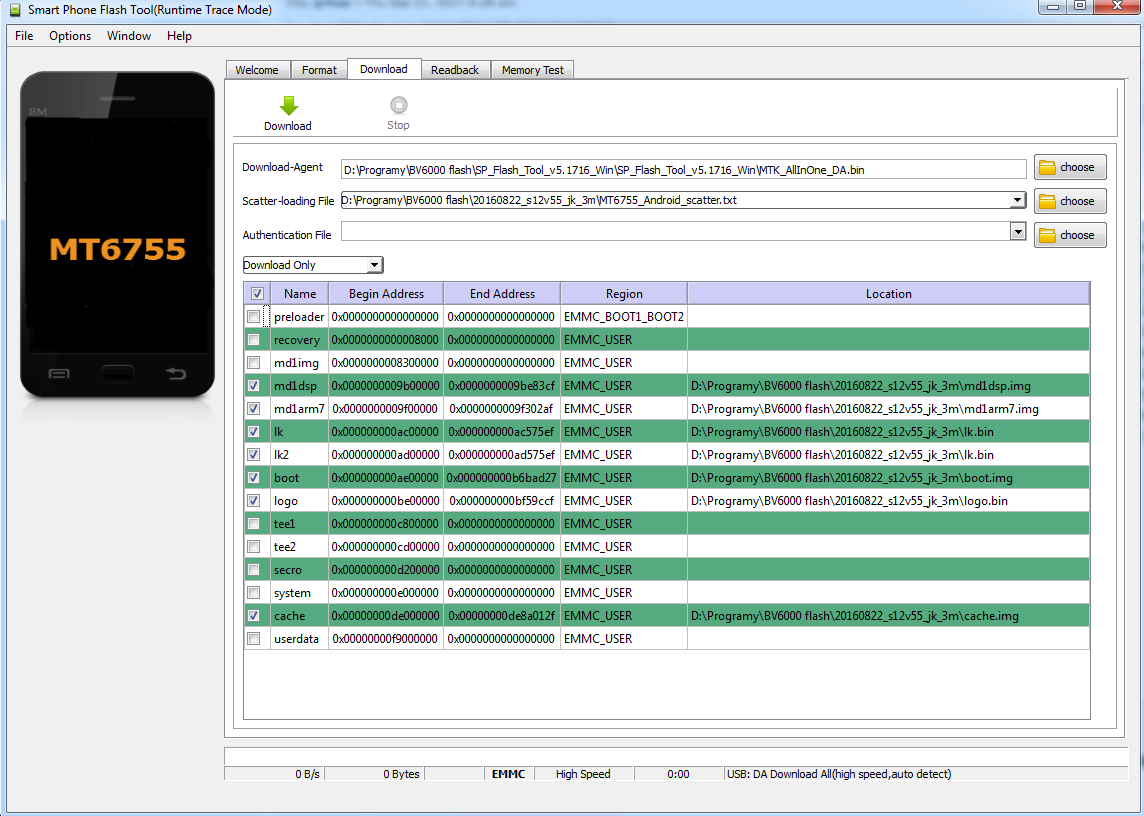Viewport: 1144px width, 816px height.
Task: Click the phone's back arrow graphic
Action: pyautogui.click(x=176, y=374)
